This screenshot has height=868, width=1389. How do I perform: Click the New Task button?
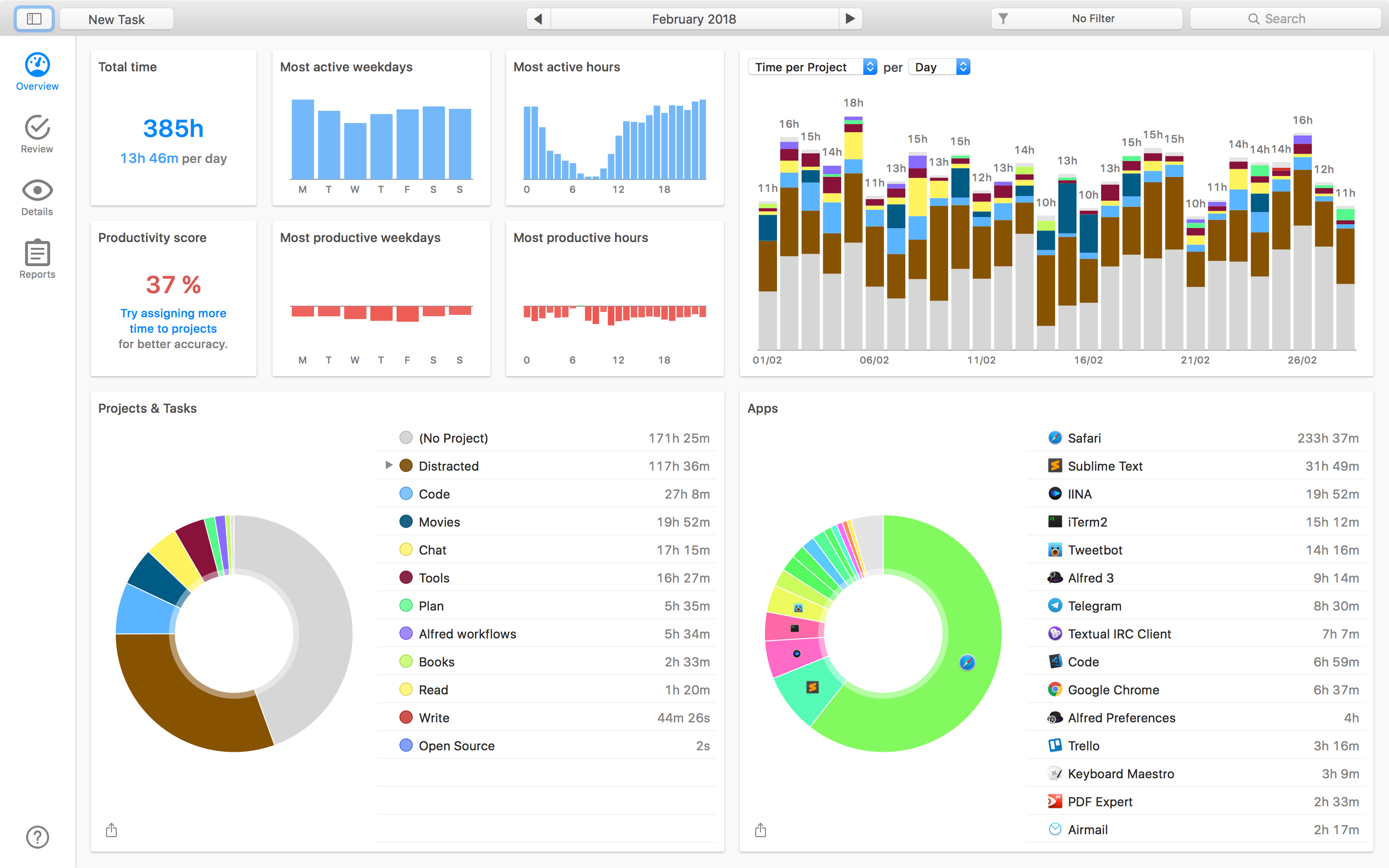(x=117, y=19)
